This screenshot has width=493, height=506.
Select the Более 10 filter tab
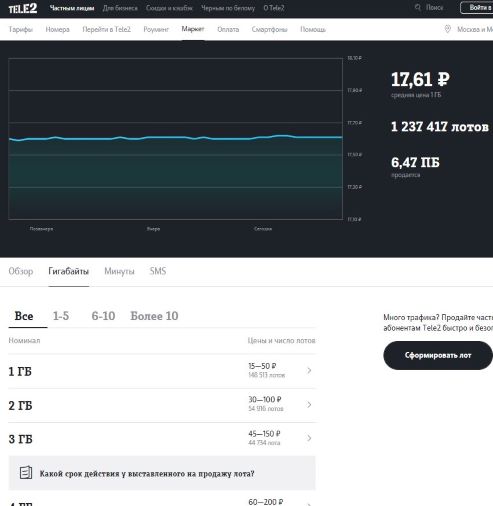[154, 316]
